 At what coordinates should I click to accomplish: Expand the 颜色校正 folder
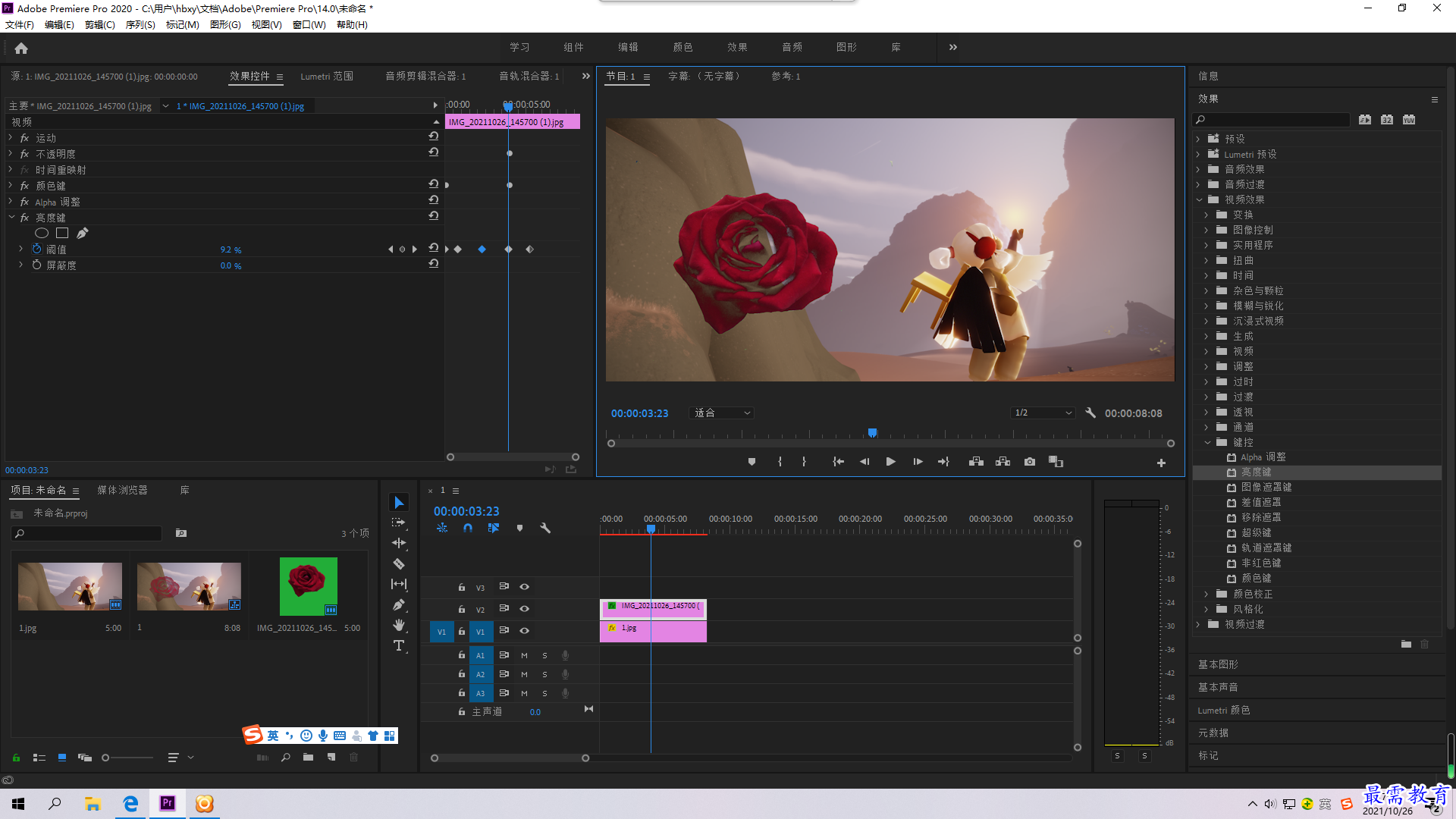1207,594
